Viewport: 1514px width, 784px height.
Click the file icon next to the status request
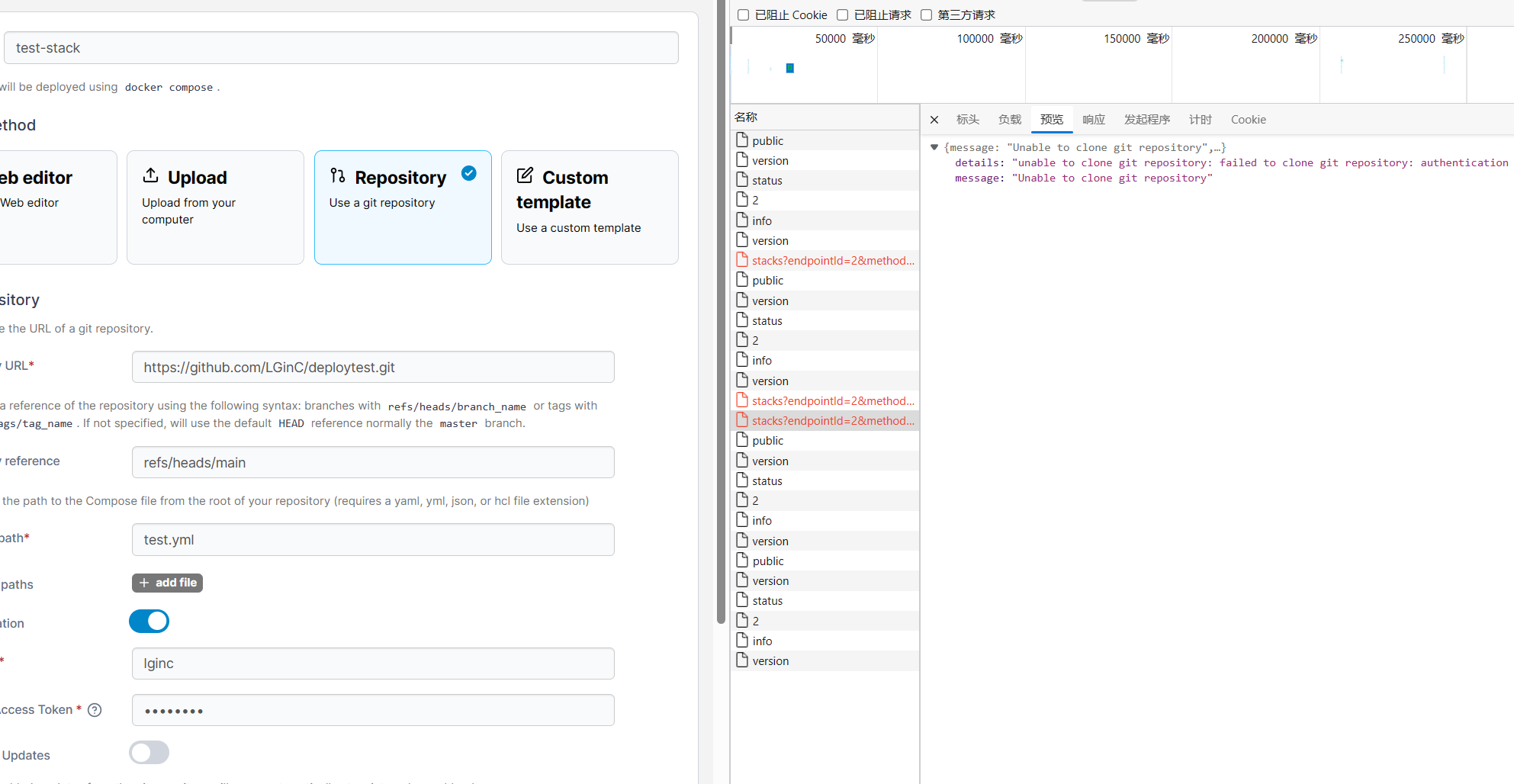coord(742,180)
